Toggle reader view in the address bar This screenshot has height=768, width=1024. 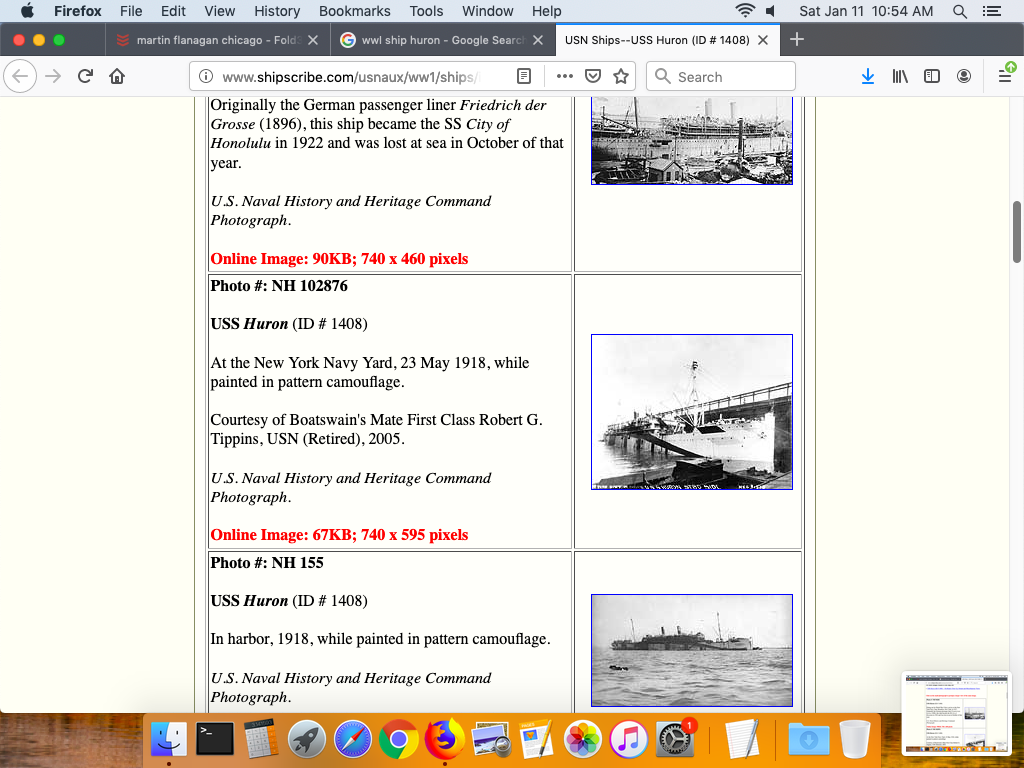524,77
